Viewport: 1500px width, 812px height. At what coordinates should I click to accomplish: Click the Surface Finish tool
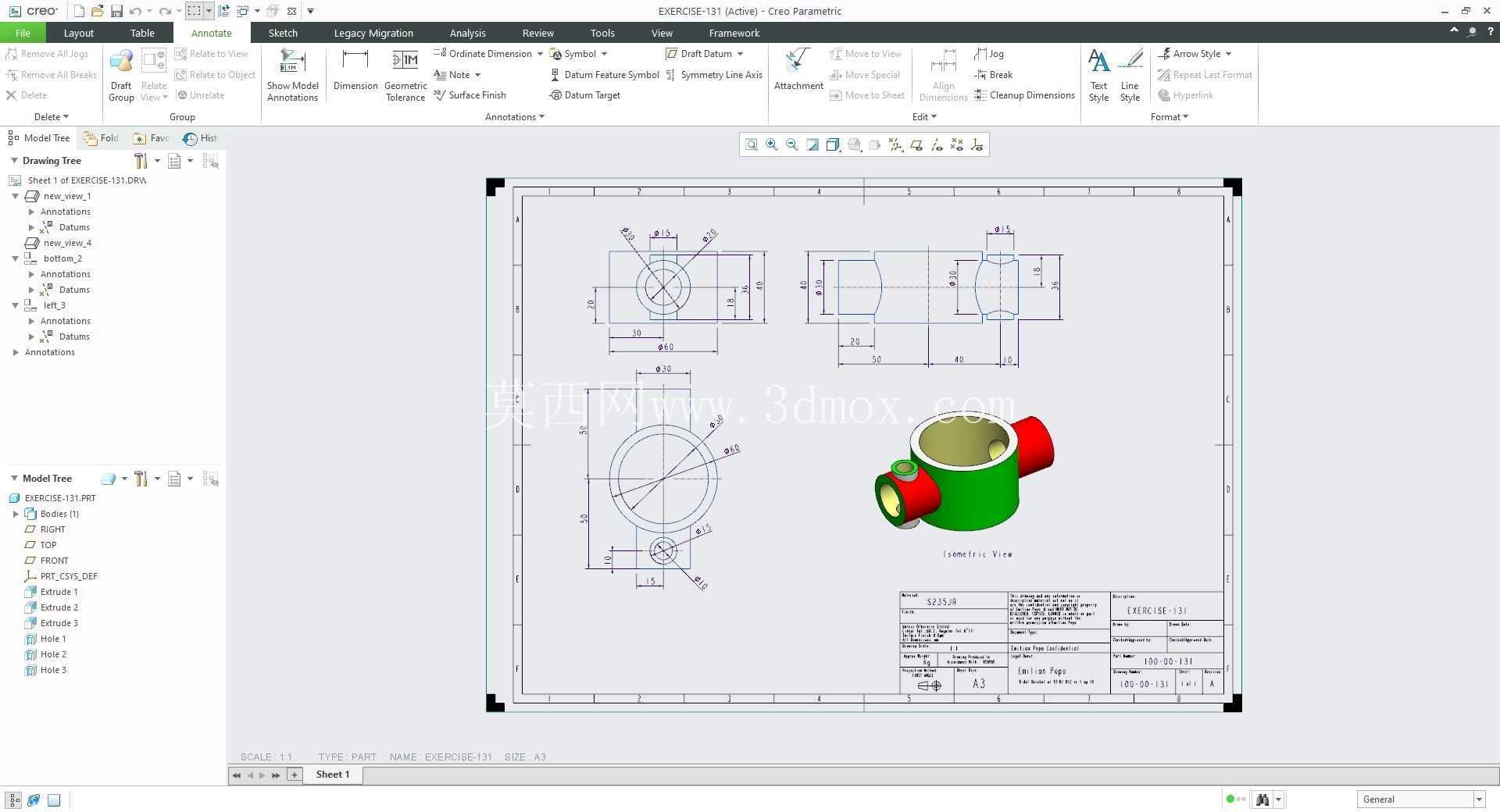pos(470,95)
